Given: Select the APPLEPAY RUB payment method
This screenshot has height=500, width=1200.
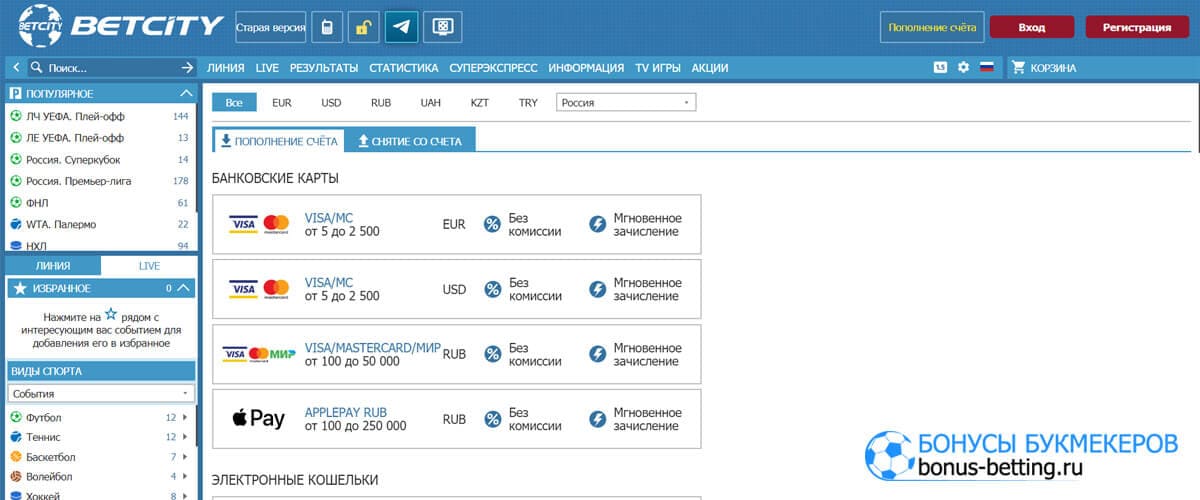Looking at the screenshot, I should (457, 419).
